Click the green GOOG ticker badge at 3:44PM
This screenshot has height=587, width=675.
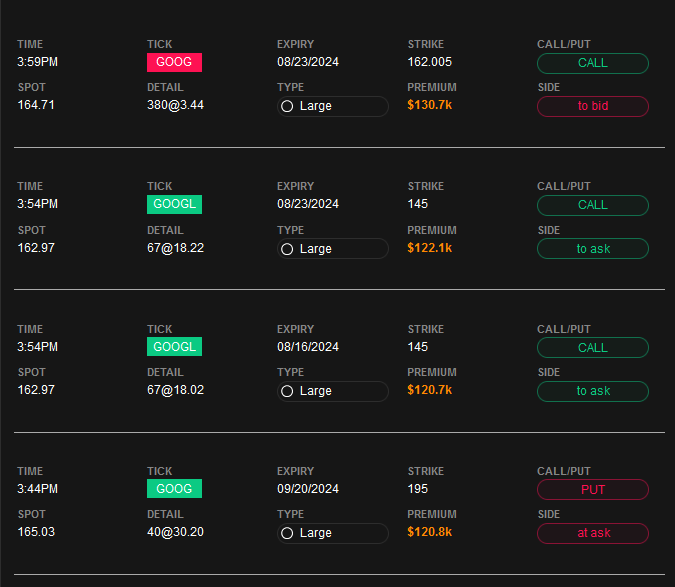coord(174,488)
